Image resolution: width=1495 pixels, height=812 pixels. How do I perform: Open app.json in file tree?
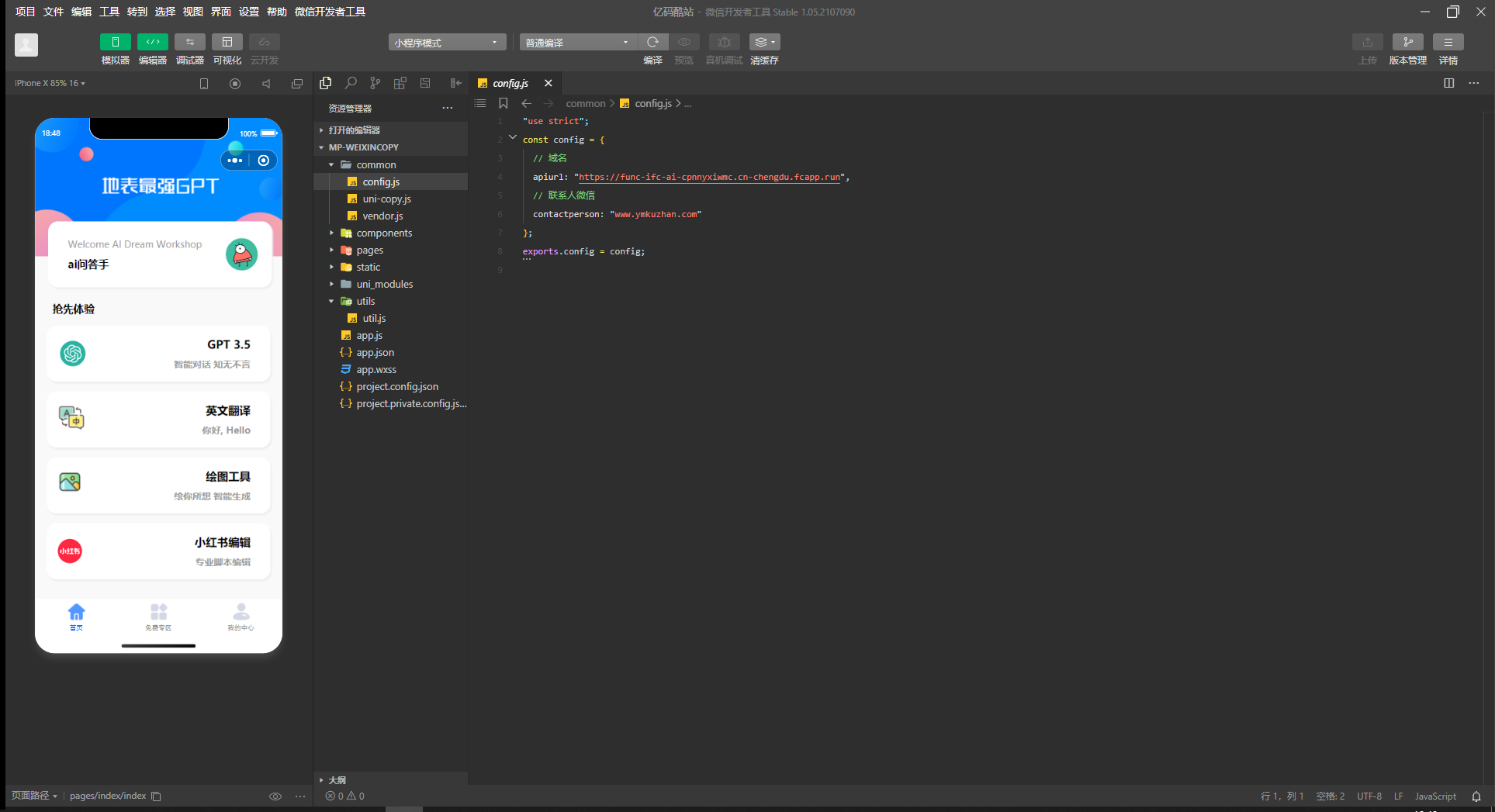[x=375, y=352]
